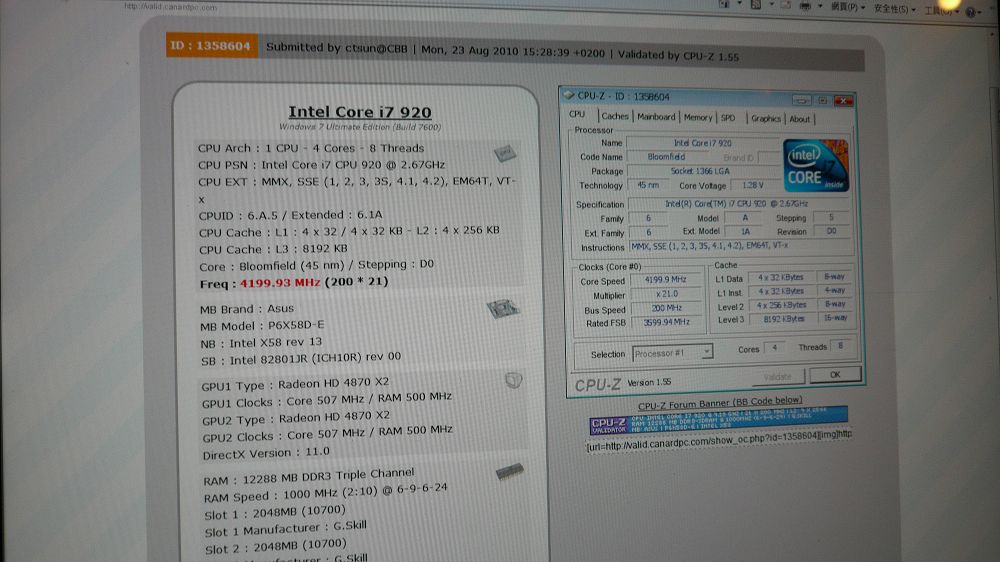Image resolution: width=1000 pixels, height=562 pixels.
Task: Click 'Validated by CPU-Z 1.55' header text
Action: [679, 55]
